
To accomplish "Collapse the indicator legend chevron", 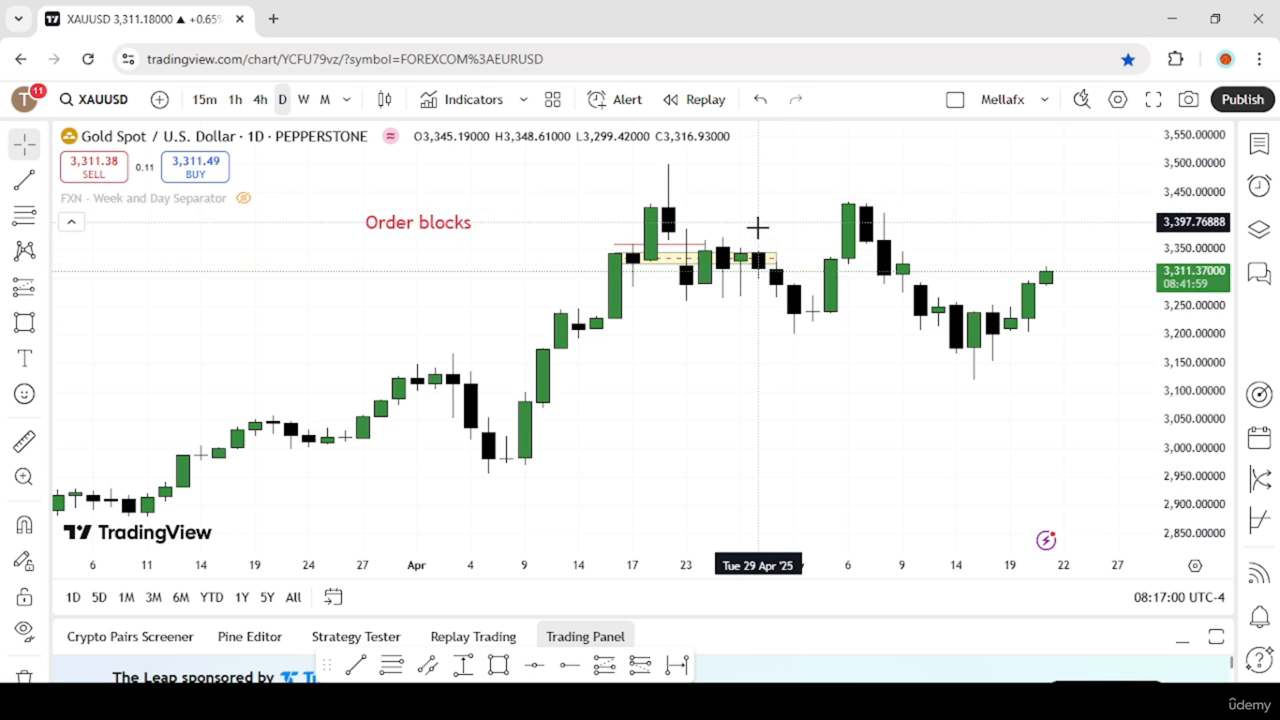I will [x=71, y=222].
